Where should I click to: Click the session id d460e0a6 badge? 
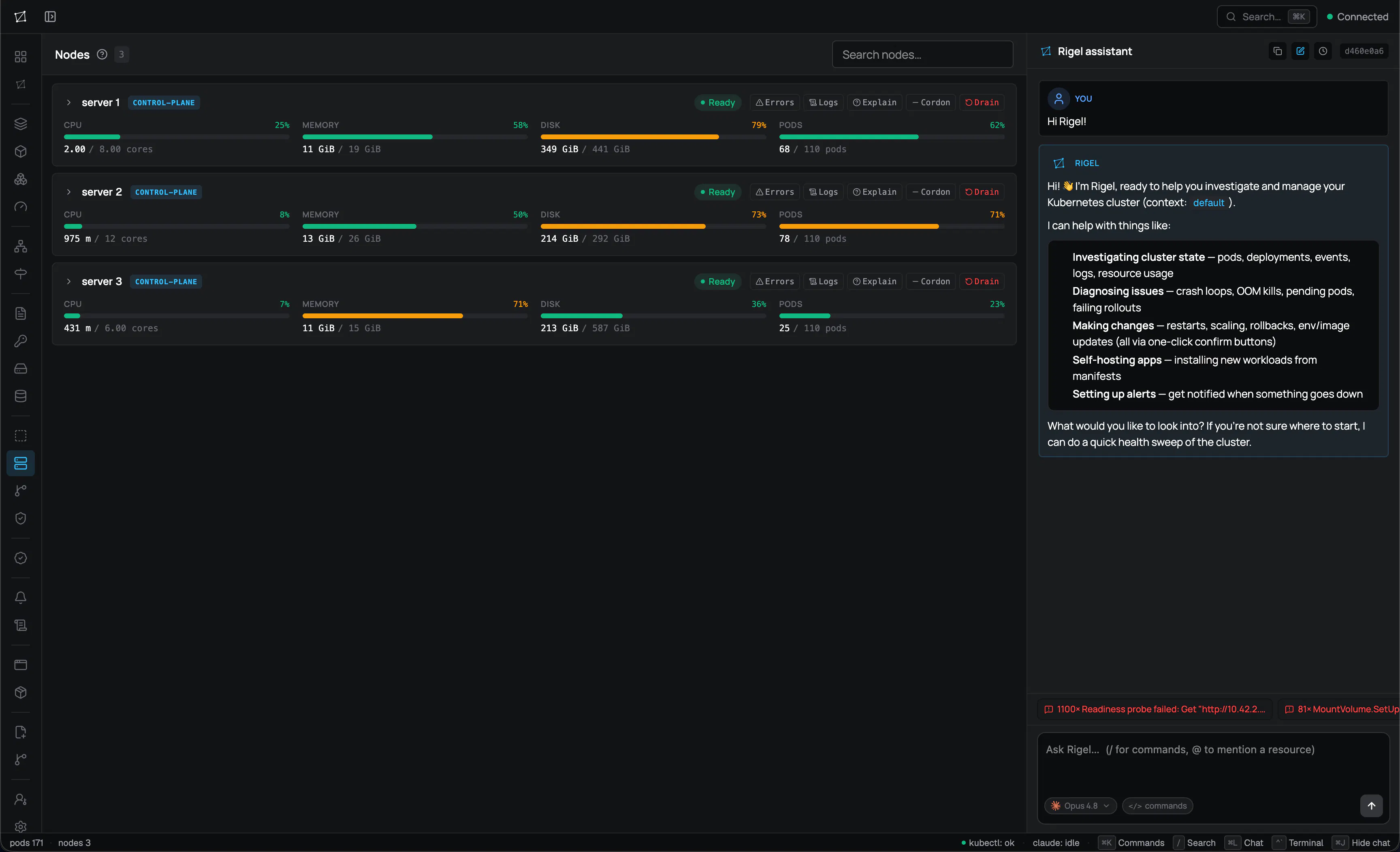(1364, 51)
